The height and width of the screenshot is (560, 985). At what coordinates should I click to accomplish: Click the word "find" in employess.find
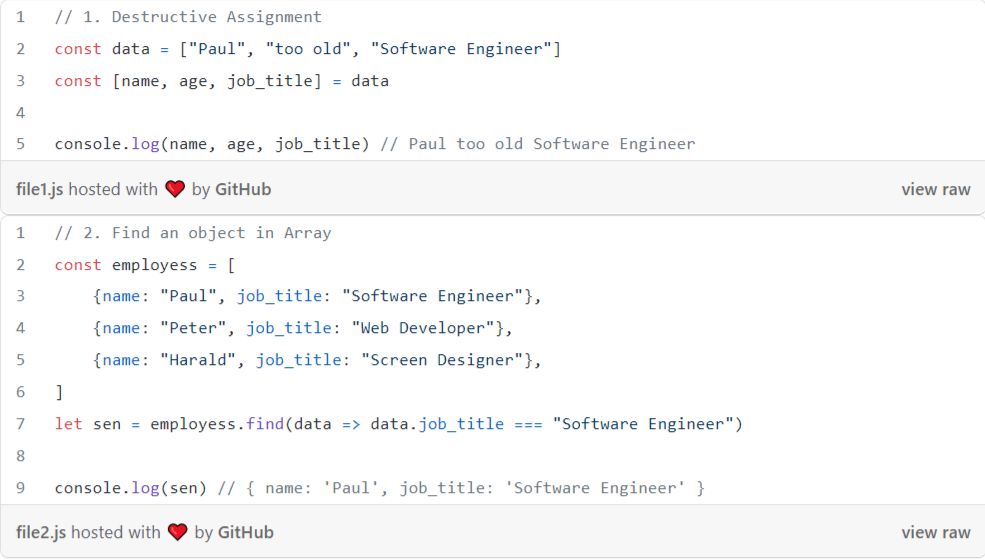(264, 424)
